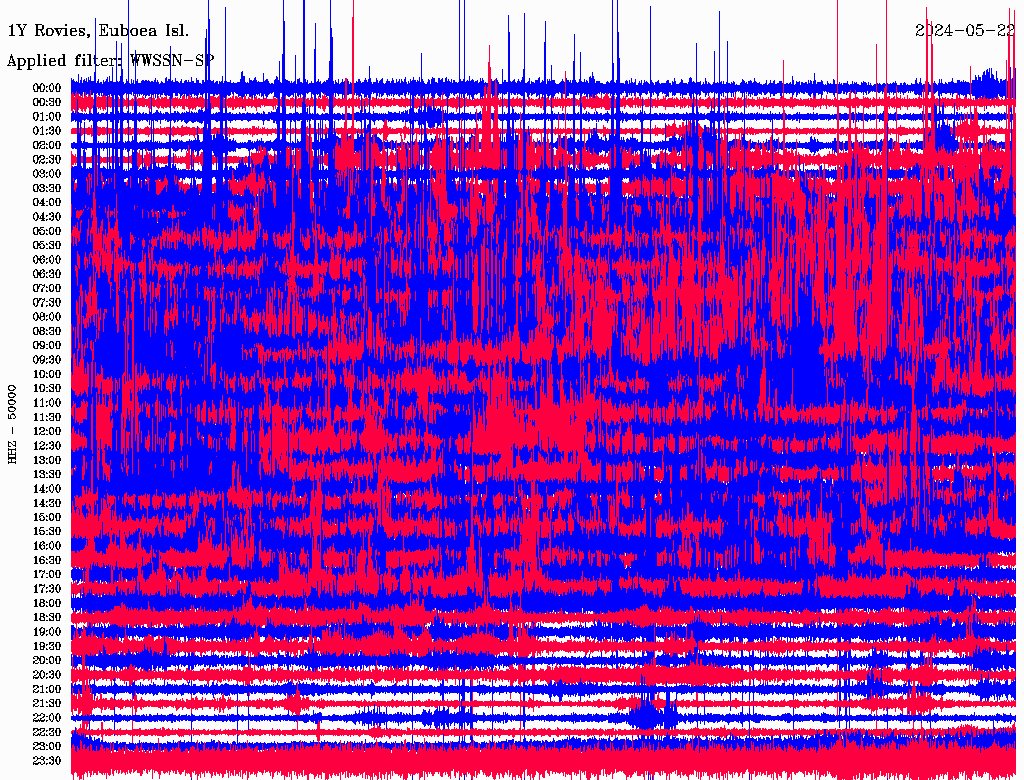
Task: Select the 13:00 time label
Action: tap(47, 461)
